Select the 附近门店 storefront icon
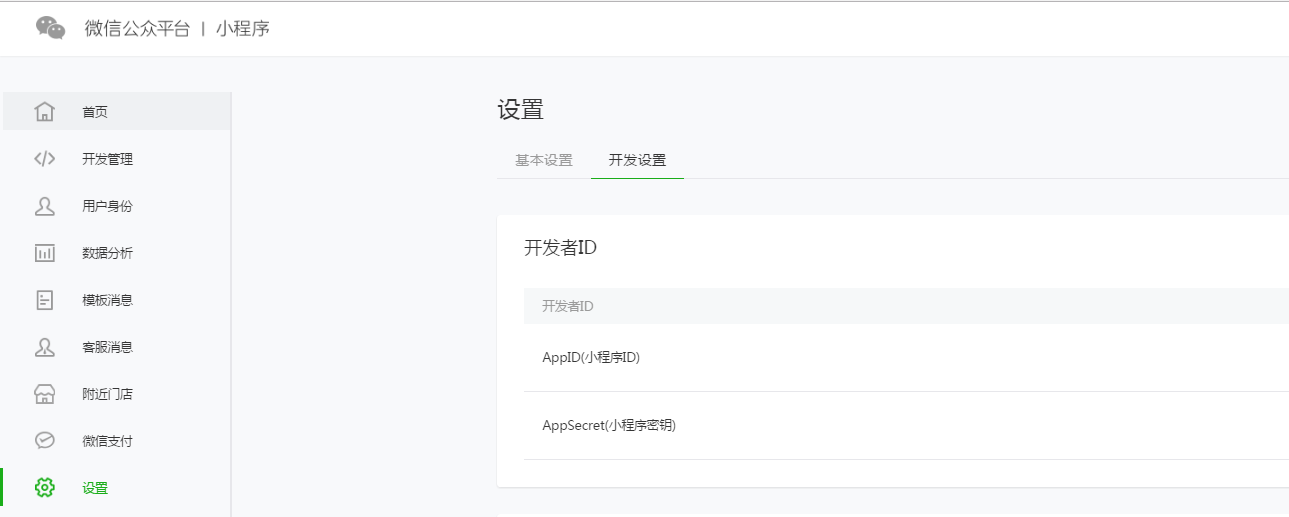1289x517 pixels. (x=44, y=394)
